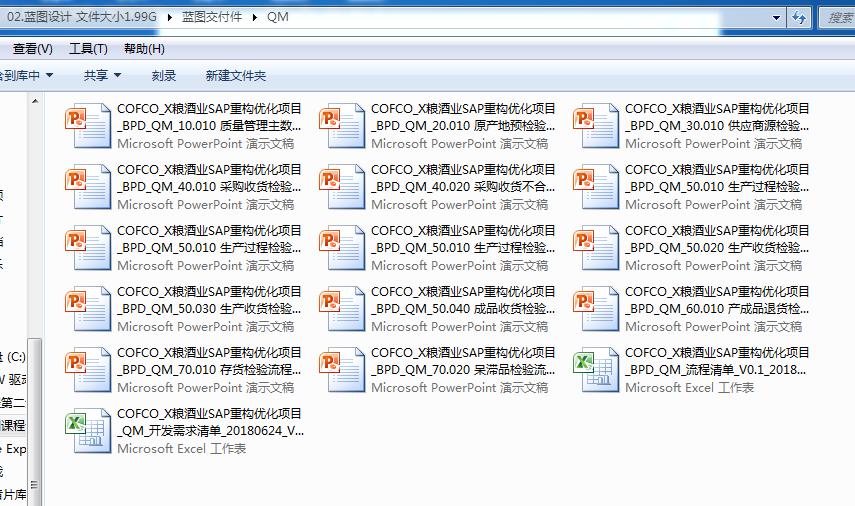This screenshot has height=506, width=855.
Task: Select 课程 item in navigation pane
Action: point(13,425)
